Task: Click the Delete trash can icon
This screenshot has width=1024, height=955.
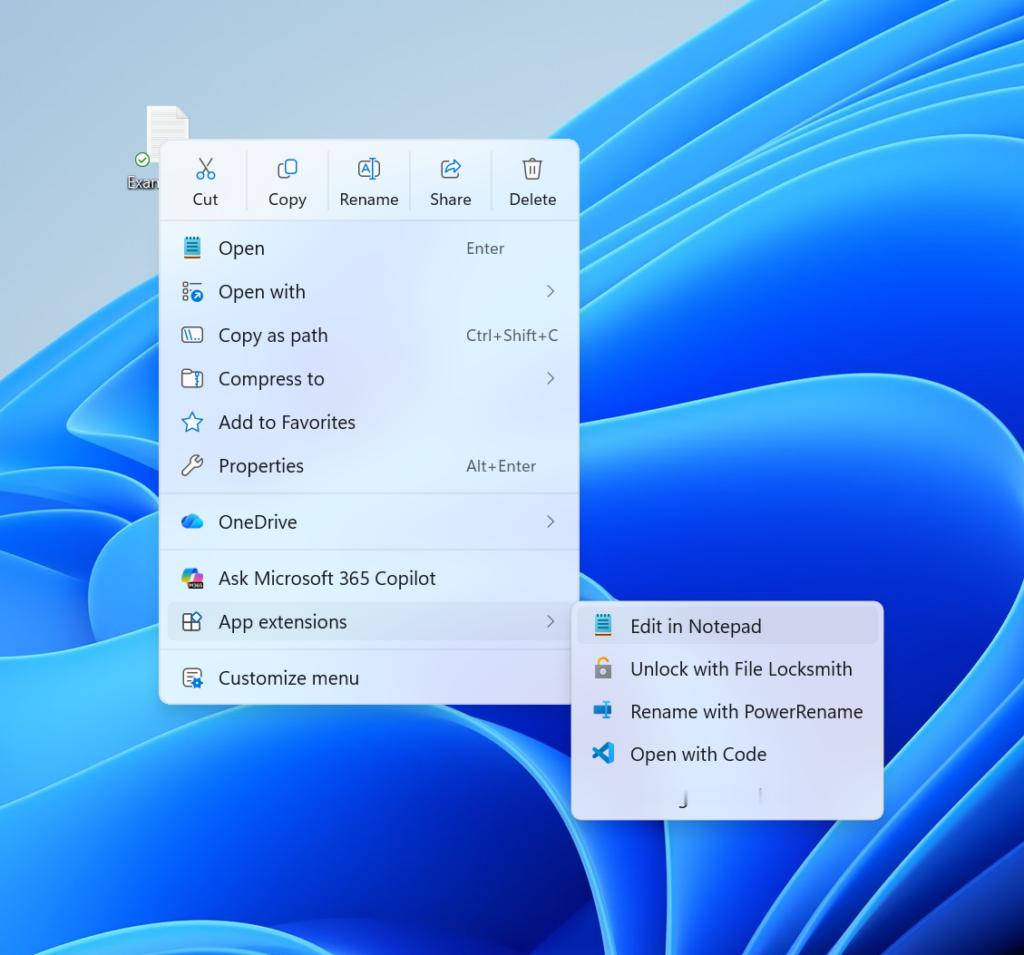Action: pos(532,169)
